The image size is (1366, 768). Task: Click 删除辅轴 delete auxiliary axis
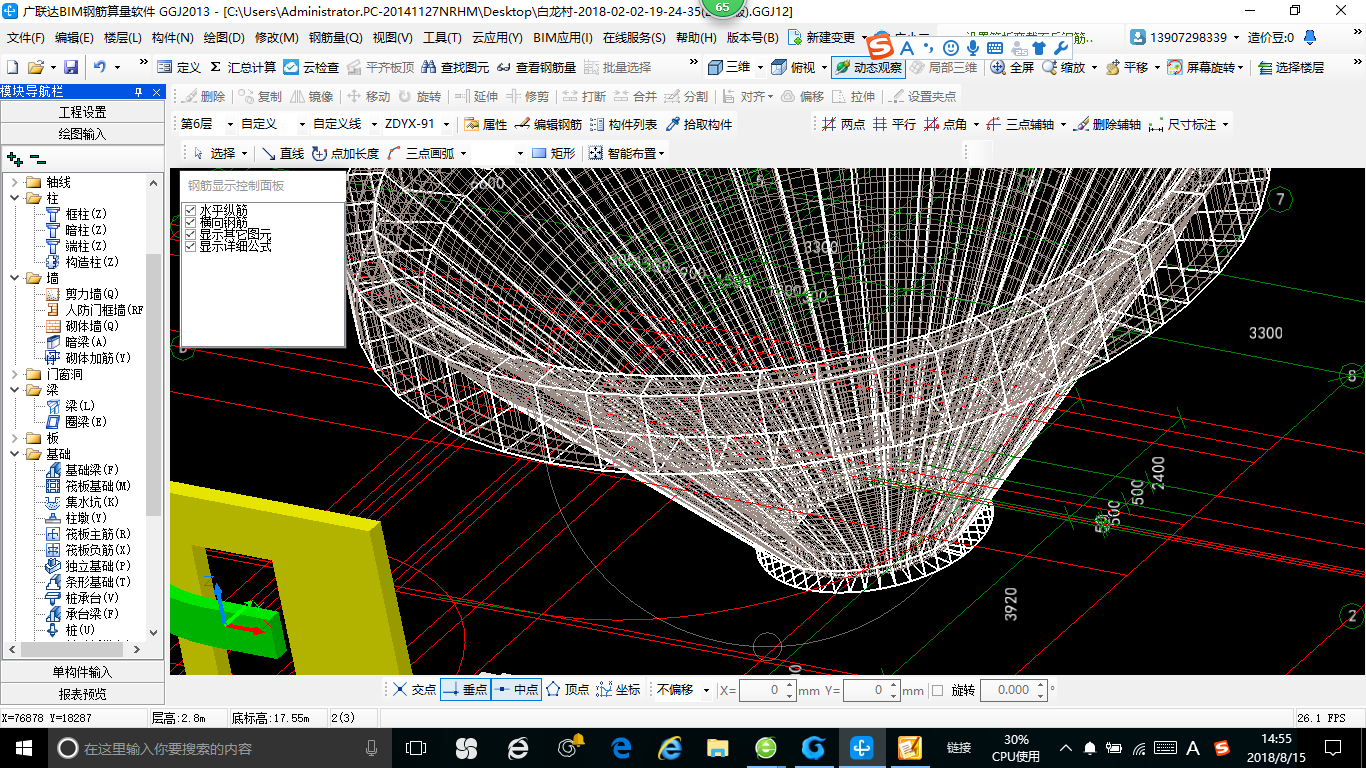1108,124
